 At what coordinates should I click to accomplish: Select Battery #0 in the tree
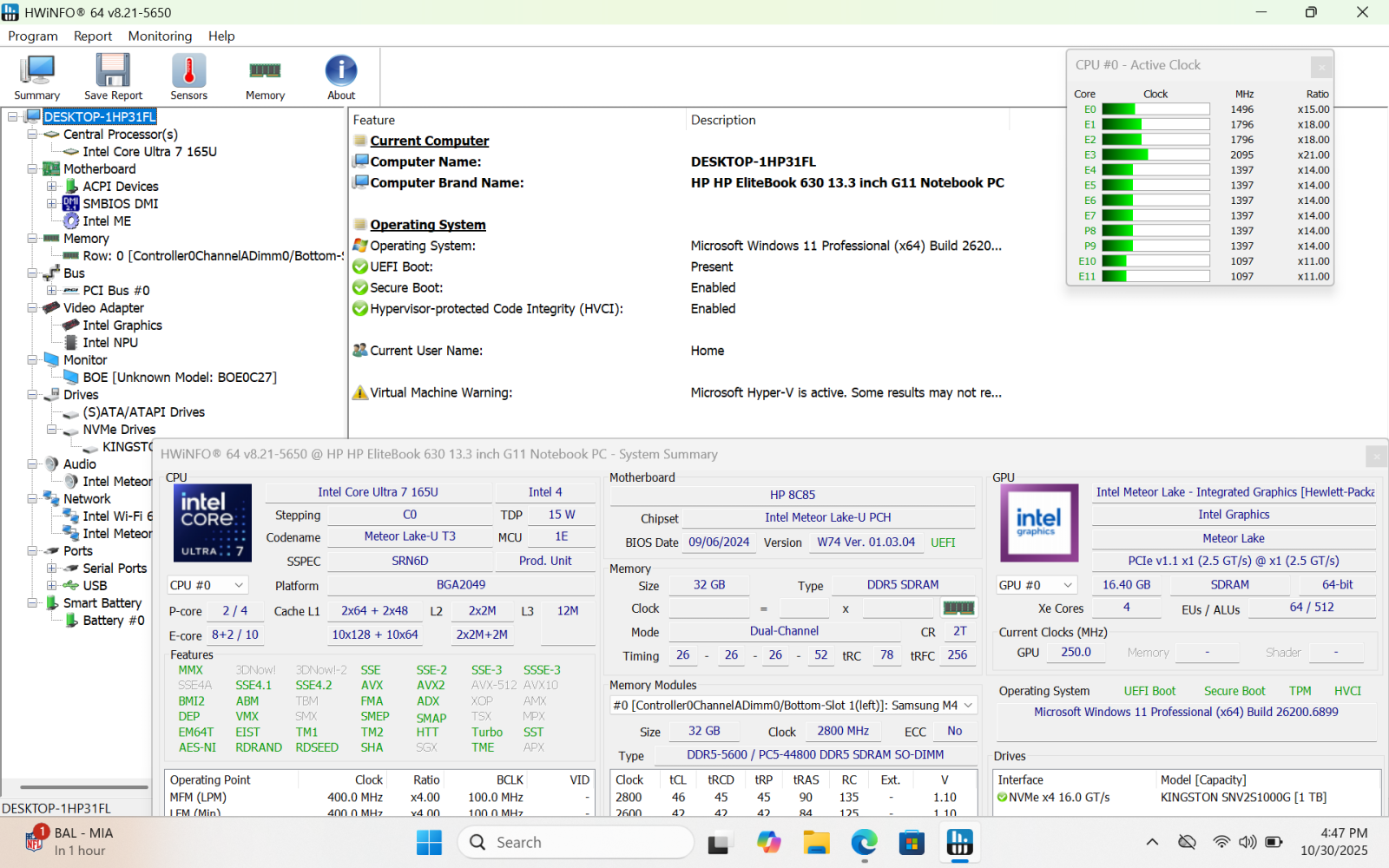114,621
